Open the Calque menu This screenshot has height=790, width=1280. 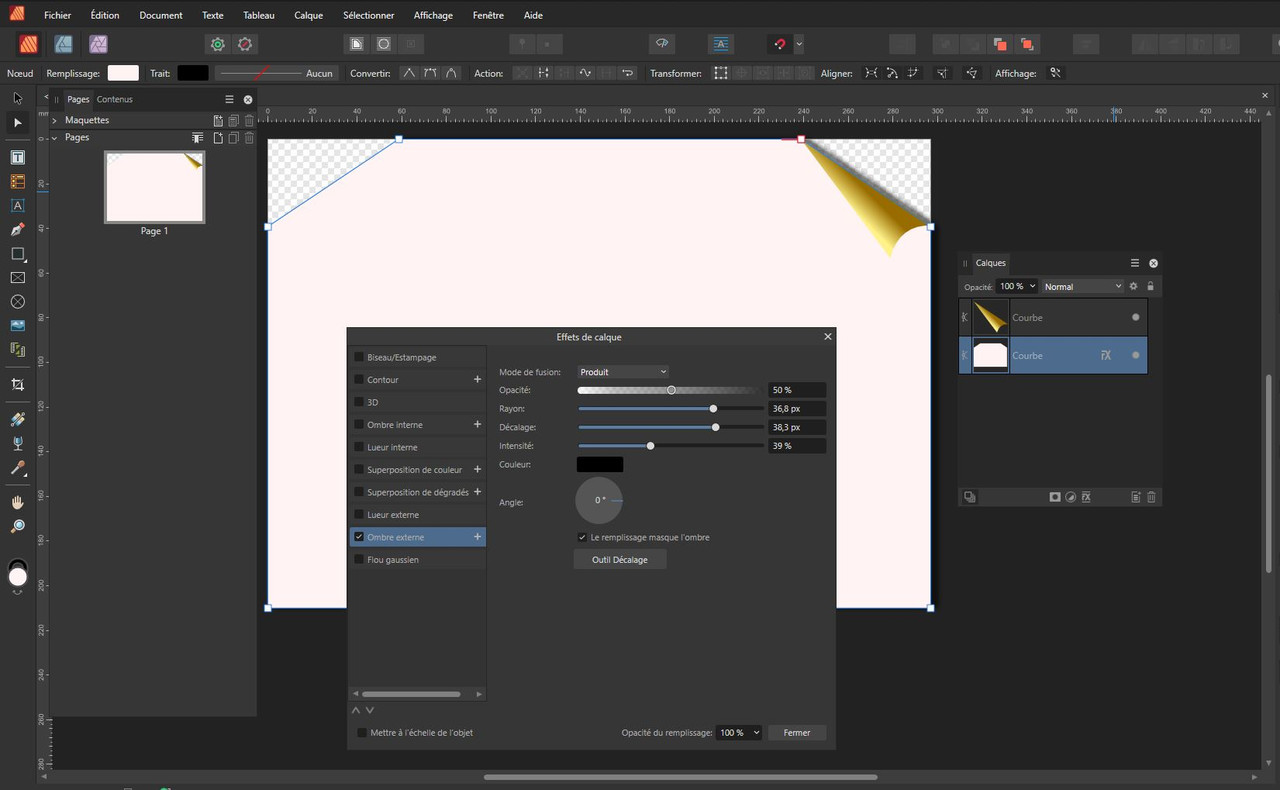pos(308,15)
